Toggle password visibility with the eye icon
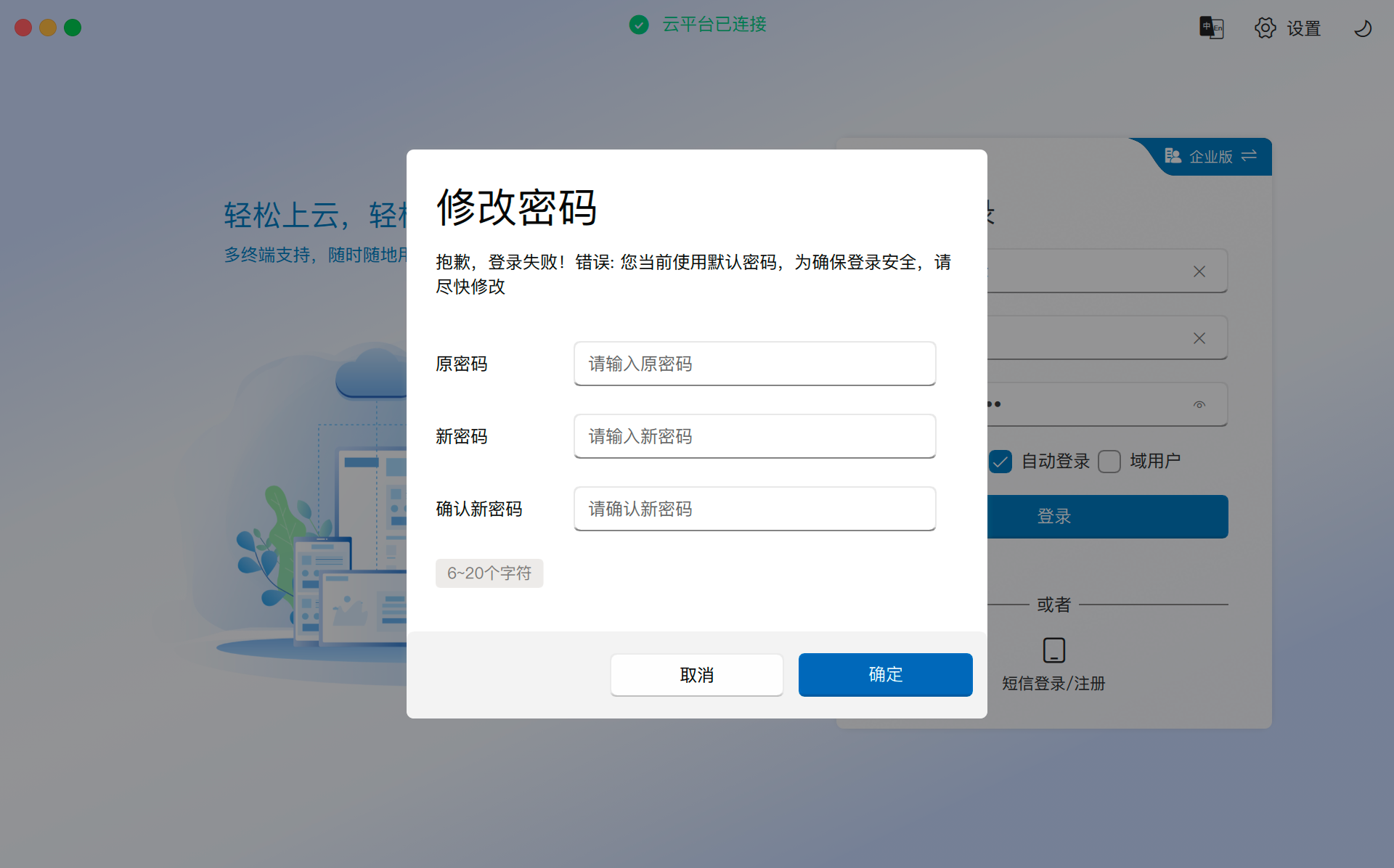Viewport: 1394px width, 868px height. tap(1199, 404)
